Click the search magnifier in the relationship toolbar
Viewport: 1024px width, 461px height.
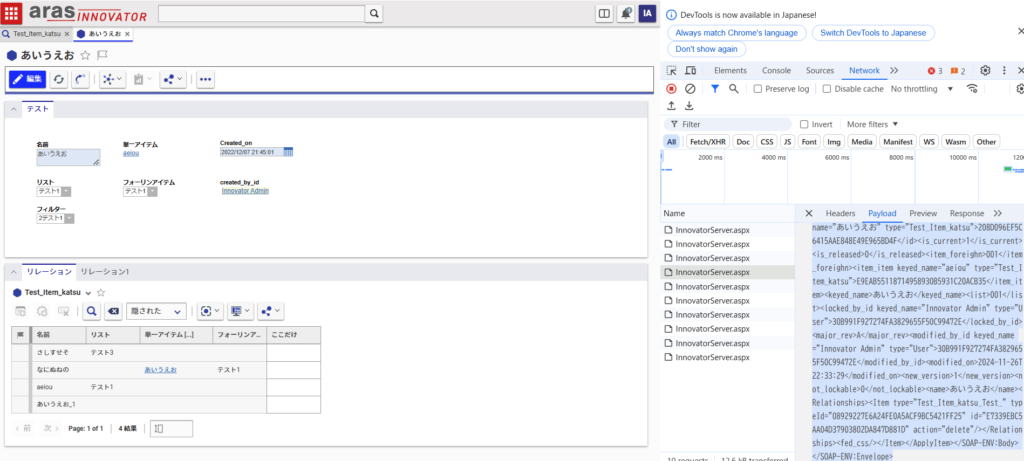pos(91,311)
